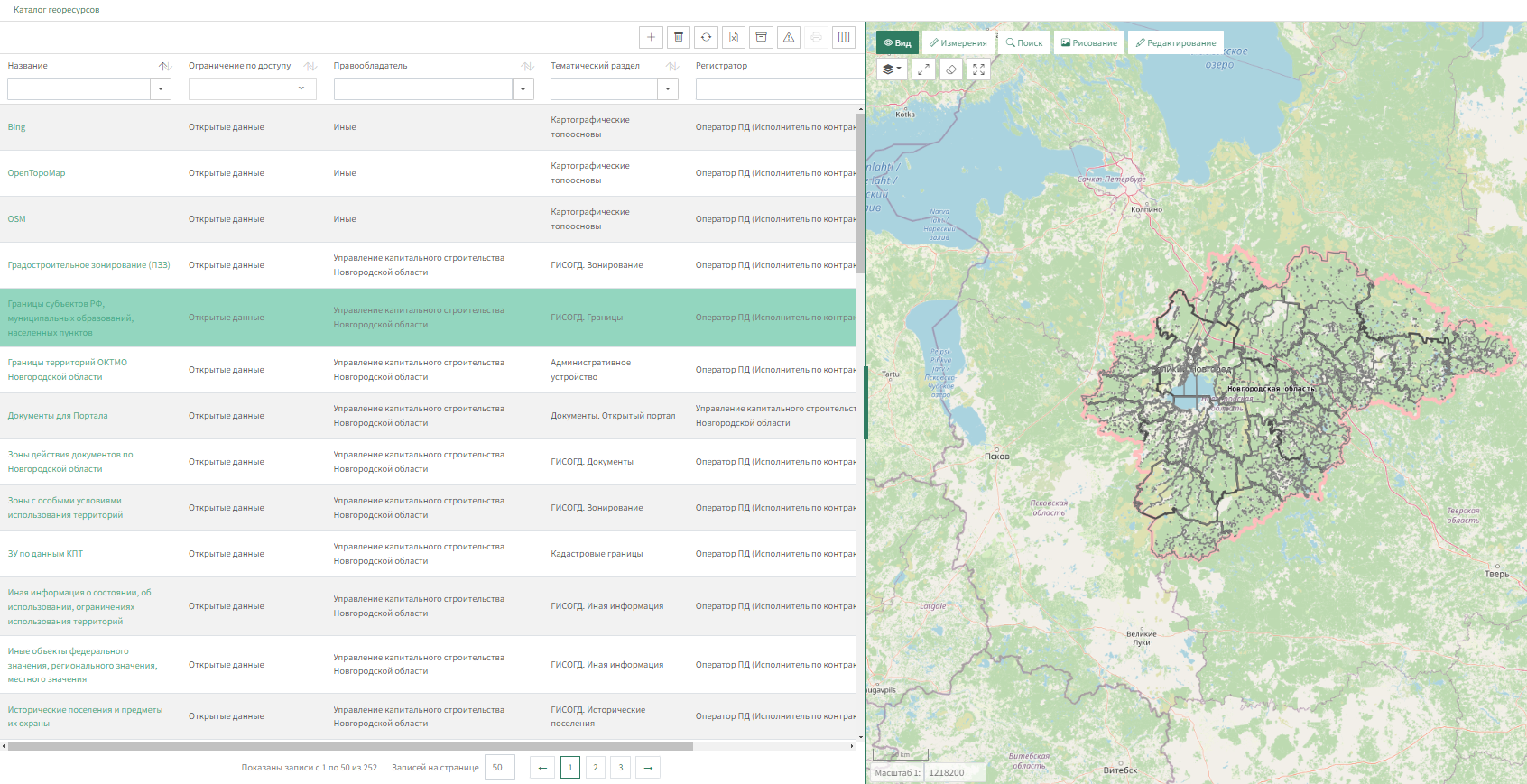This screenshot has width=1527, height=784.
Task: Open the OpenTopoMap resource link
Action: pos(36,173)
